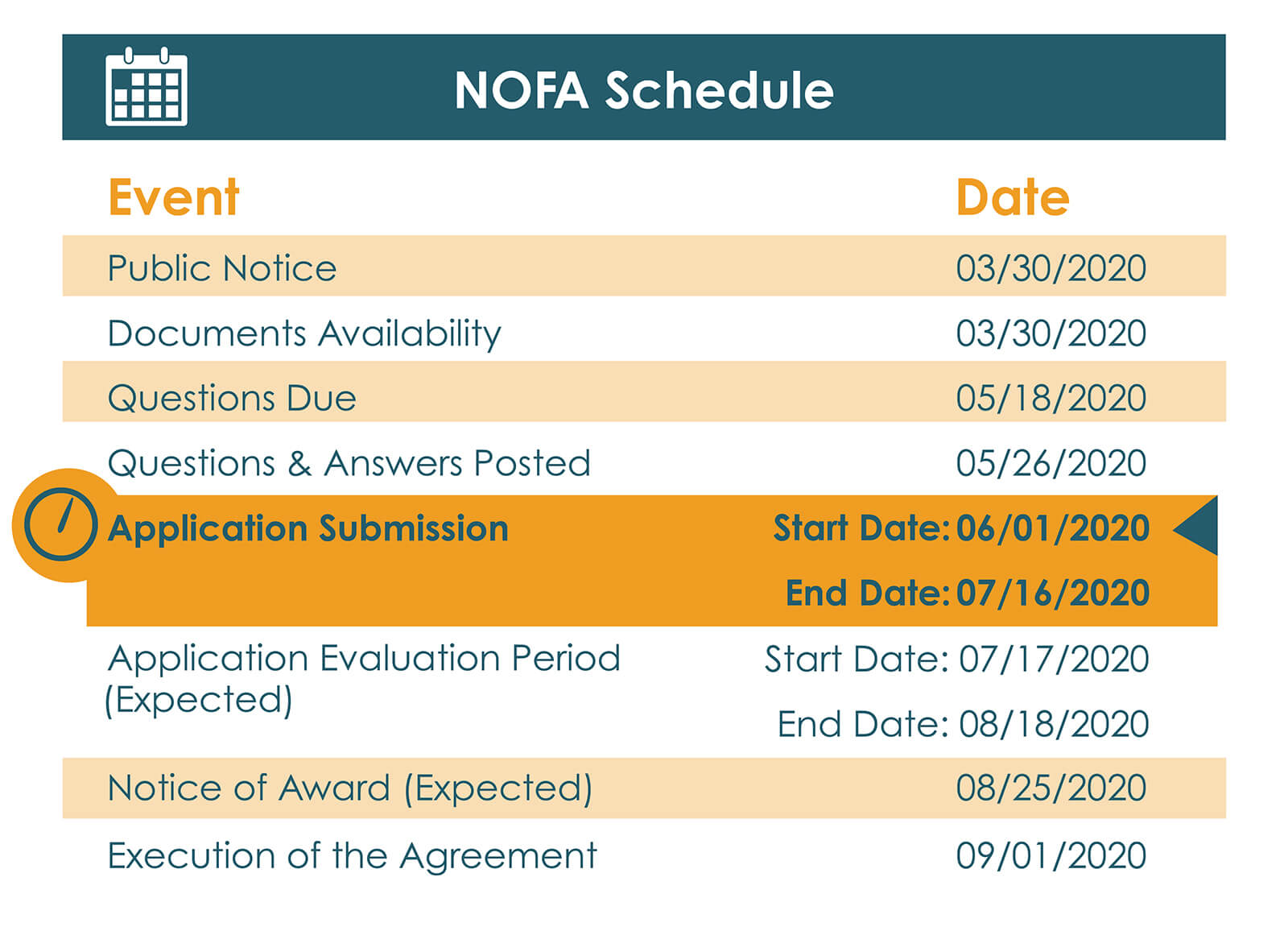1288x927 pixels.
Task: Click the End Date 07/16/2020 text
Action: (x=968, y=593)
